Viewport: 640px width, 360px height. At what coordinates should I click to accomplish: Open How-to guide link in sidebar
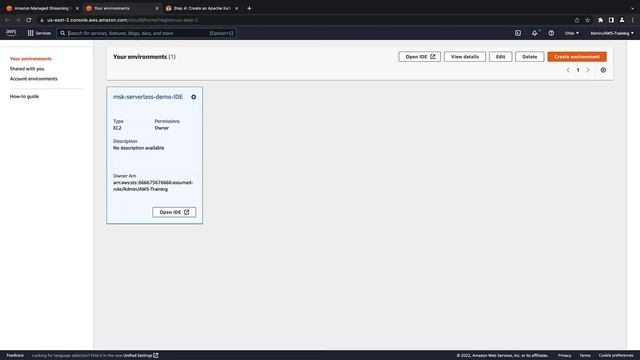[24, 96]
